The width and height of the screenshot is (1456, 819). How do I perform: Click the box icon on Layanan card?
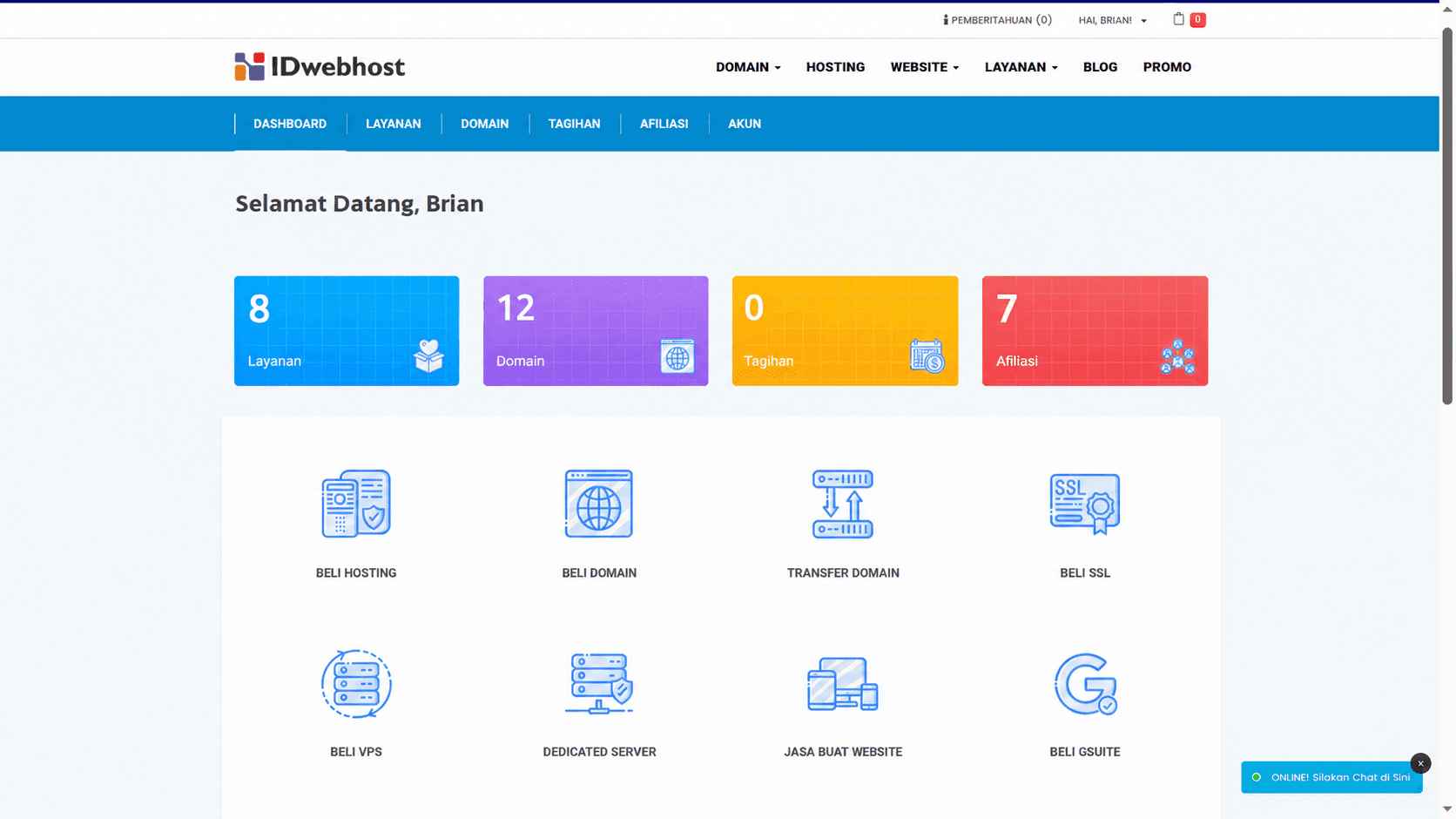[428, 355]
